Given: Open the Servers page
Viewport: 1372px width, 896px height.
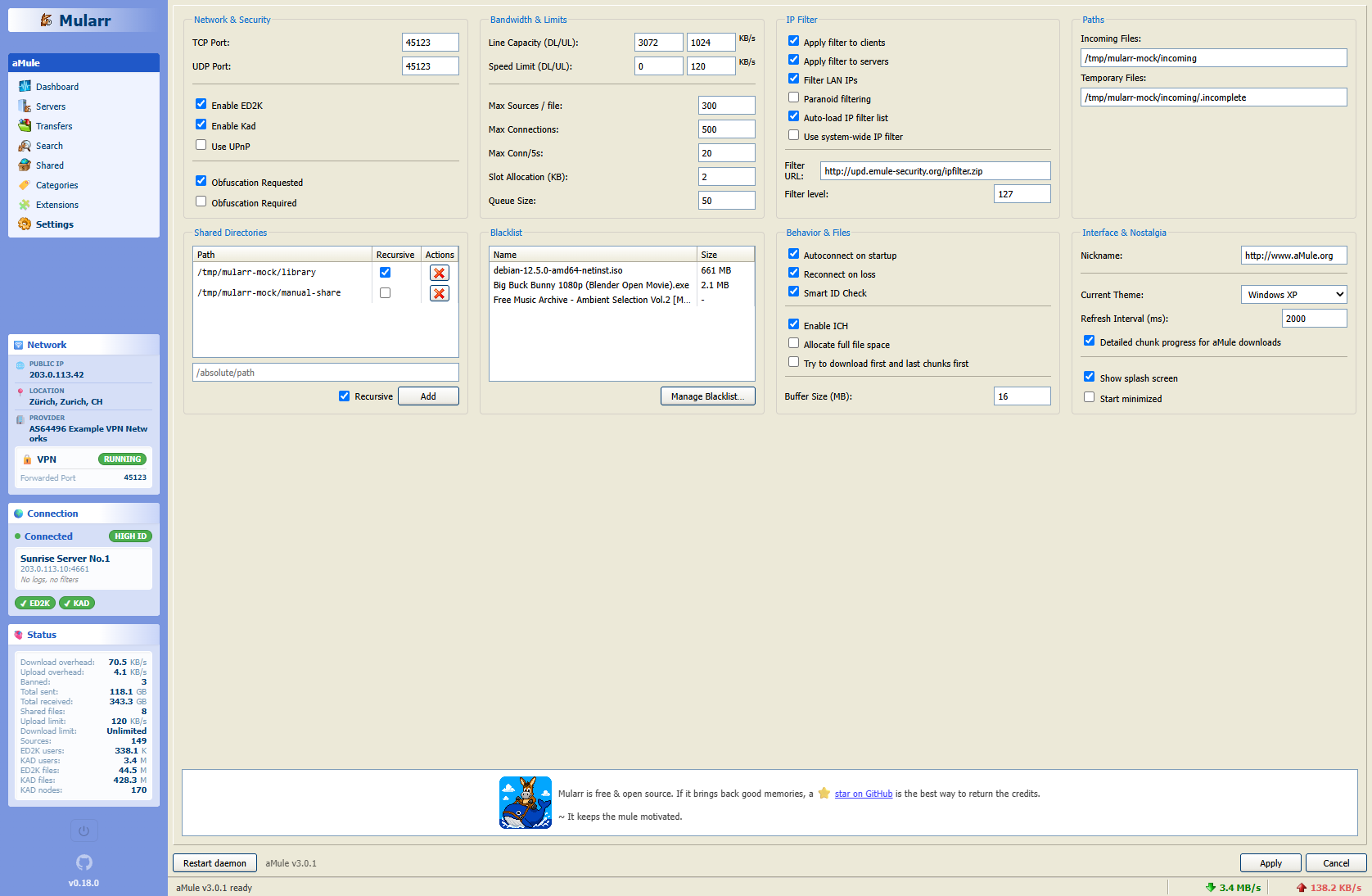Looking at the screenshot, I should click(50, 106).
